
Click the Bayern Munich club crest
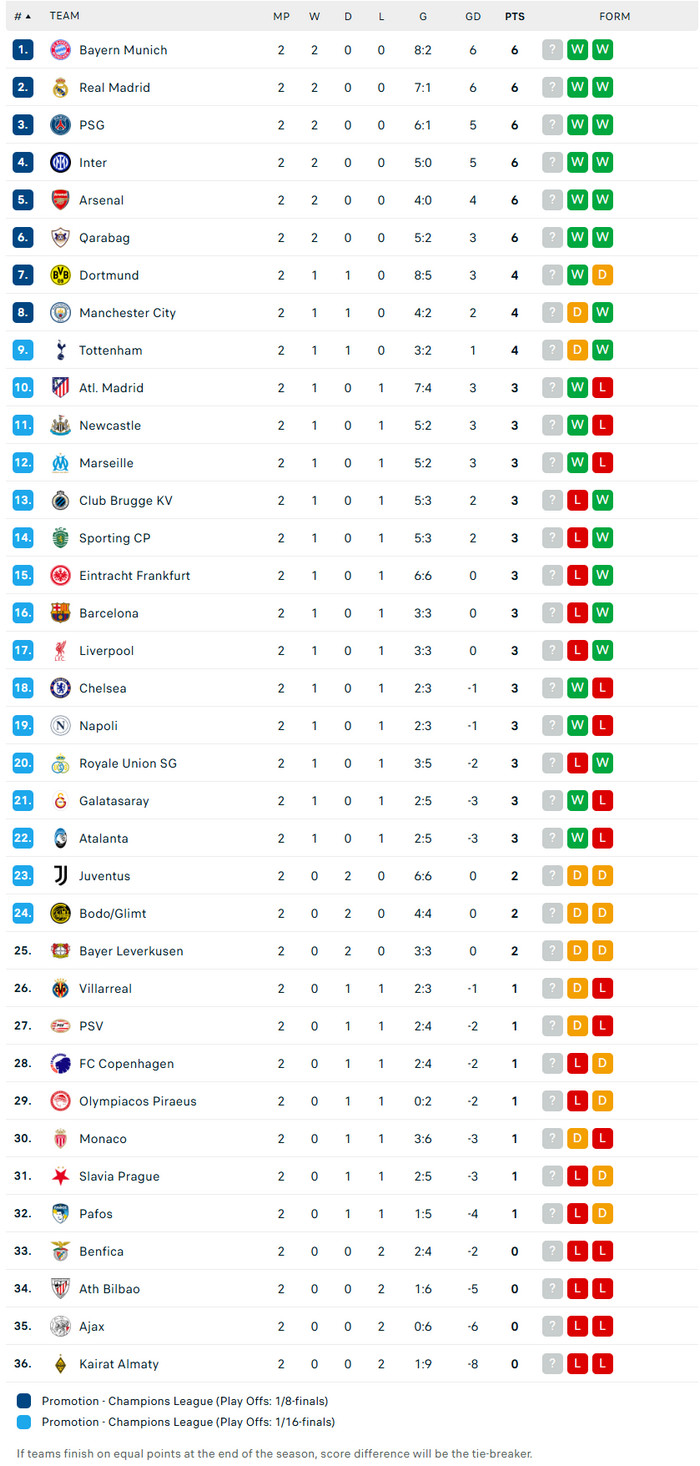click(x=60, y=50)
